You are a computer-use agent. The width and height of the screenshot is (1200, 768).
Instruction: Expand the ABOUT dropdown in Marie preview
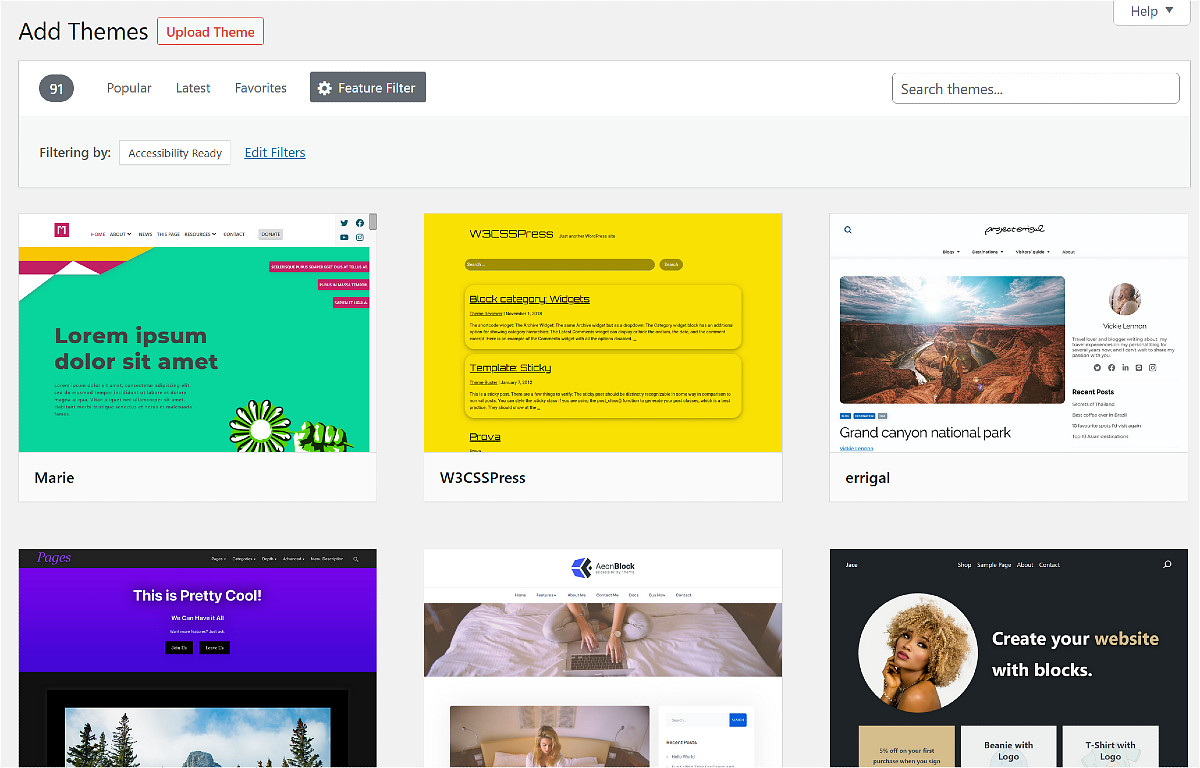click(120, 234)
